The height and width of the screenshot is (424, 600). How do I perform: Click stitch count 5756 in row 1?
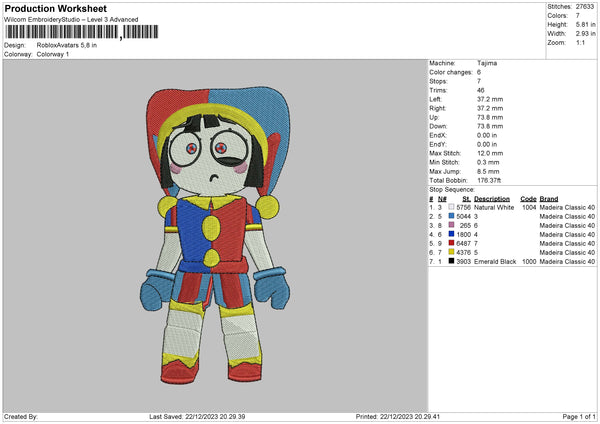463,207
